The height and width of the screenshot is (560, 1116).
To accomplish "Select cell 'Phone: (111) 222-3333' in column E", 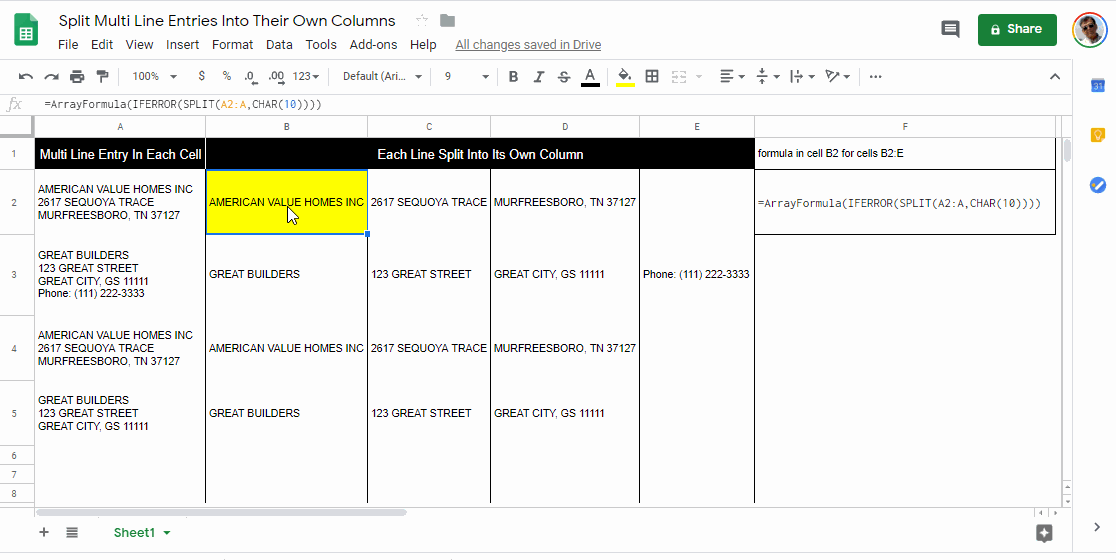I will pos(696,274).
